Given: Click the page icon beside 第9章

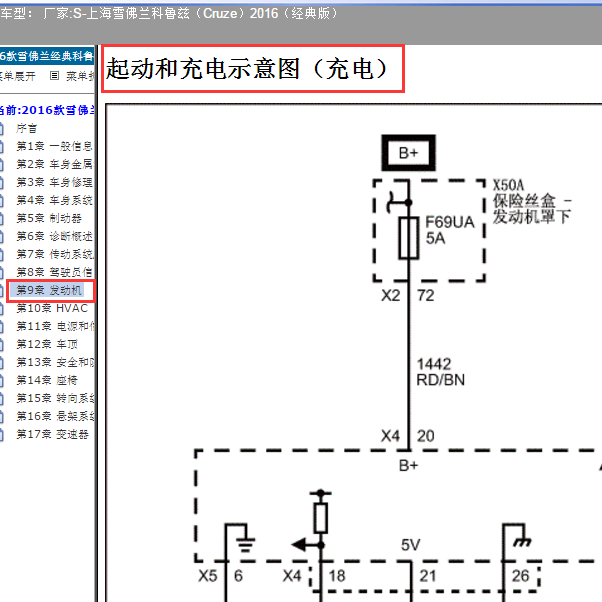Looking at the screenshot, I should 2,291.
